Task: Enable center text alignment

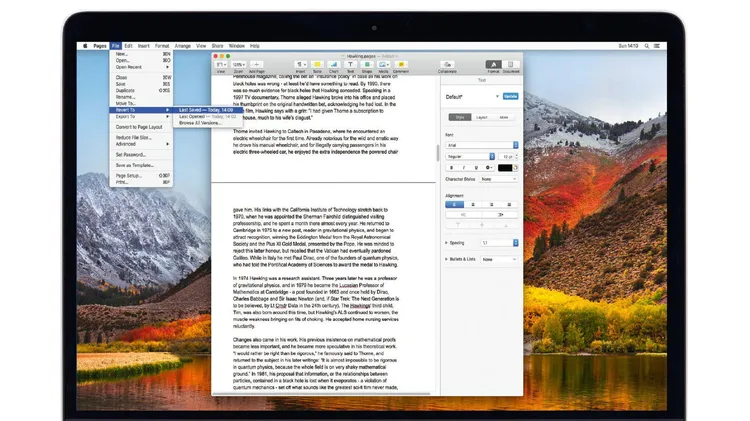Action: 472,203
